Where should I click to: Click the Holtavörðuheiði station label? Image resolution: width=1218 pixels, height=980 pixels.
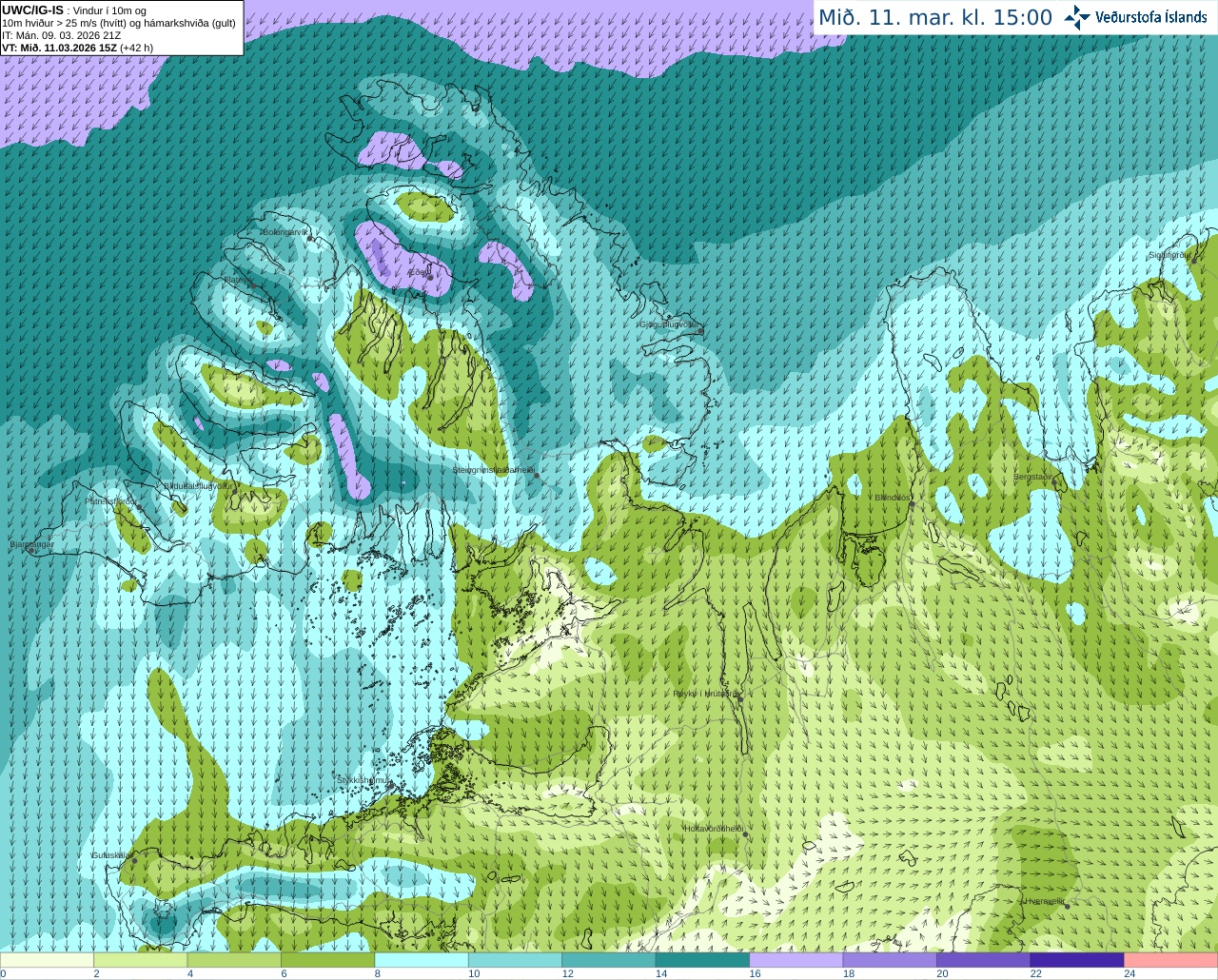(713, 830)
